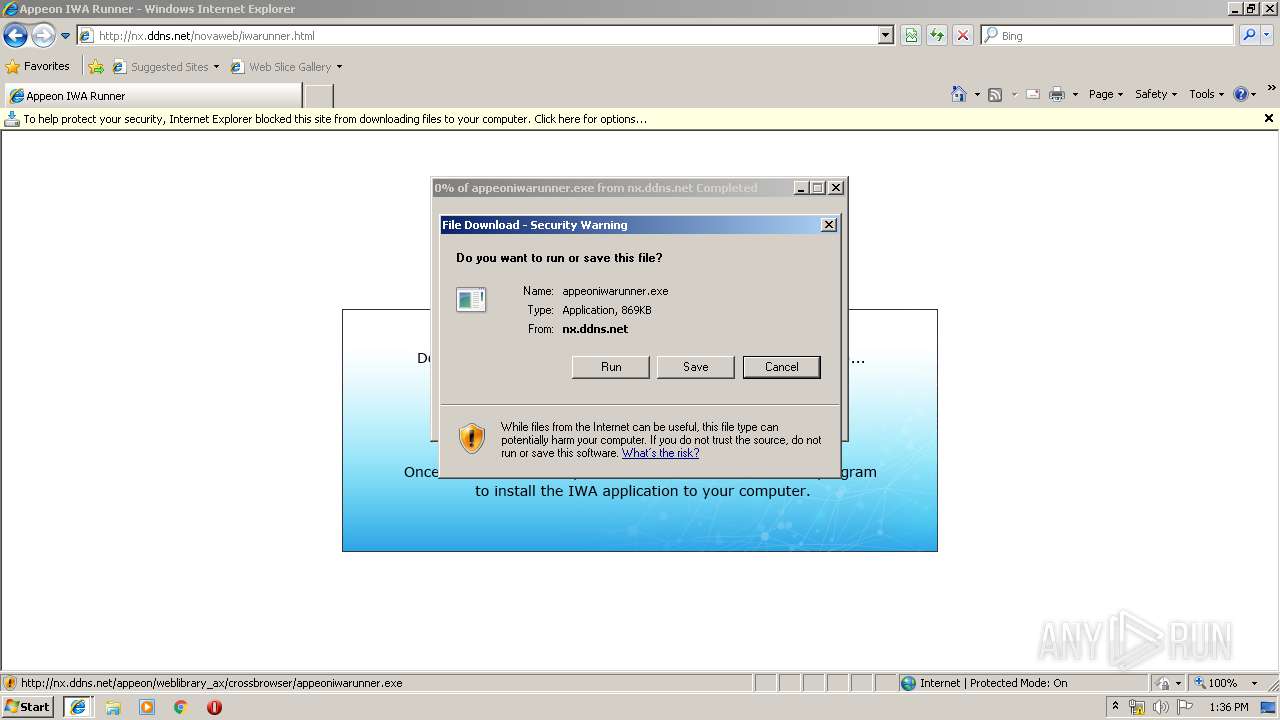Expand the Home button dropdown arrow
Image resolution: width=1280 pixels, height=720 pixels.
coord(977,94)
